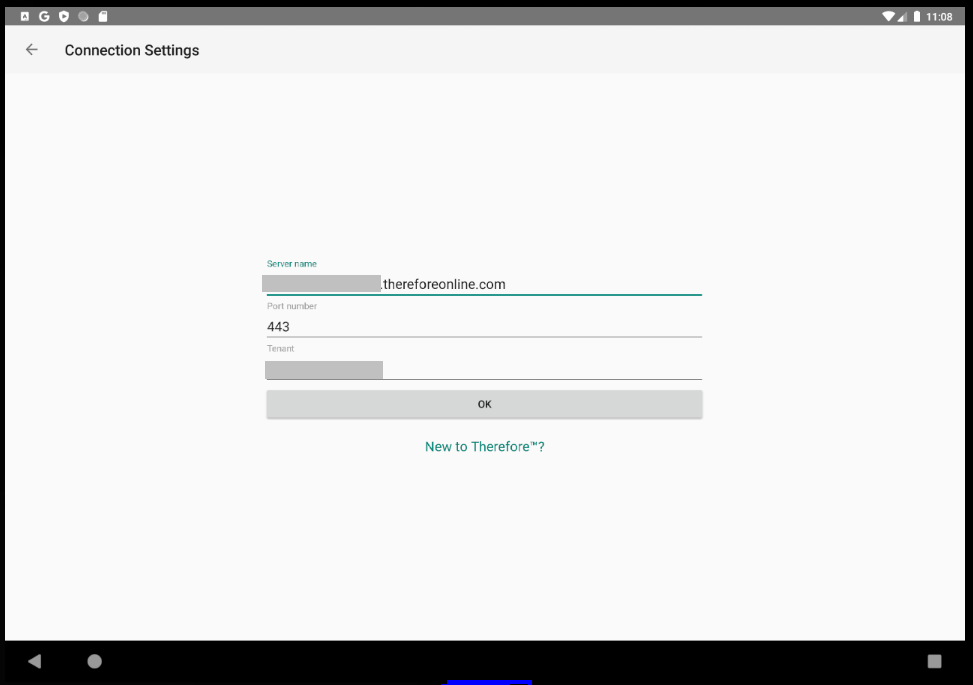Tap the gray circle notification icon
The image size is (973, 685).
tap(82, 16)
